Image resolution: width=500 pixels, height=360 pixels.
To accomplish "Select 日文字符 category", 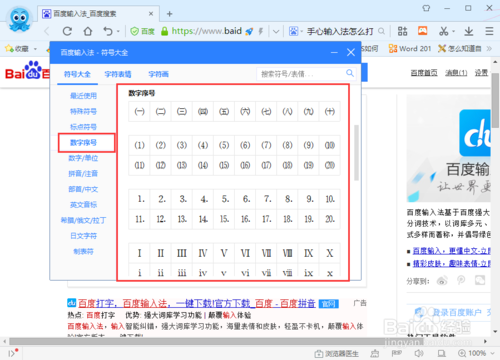I will tap(83, 236).
